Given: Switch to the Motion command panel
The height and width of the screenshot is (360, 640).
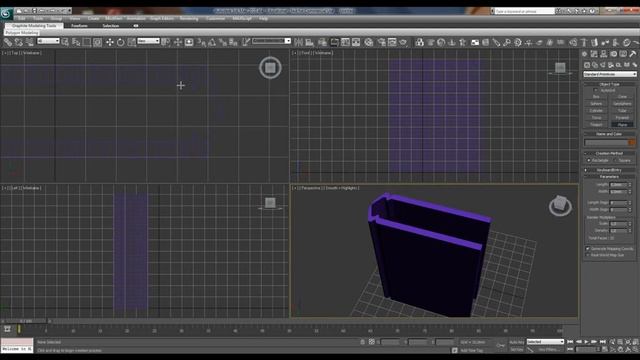Looking at the screenshot, I should tap(613, 53).
